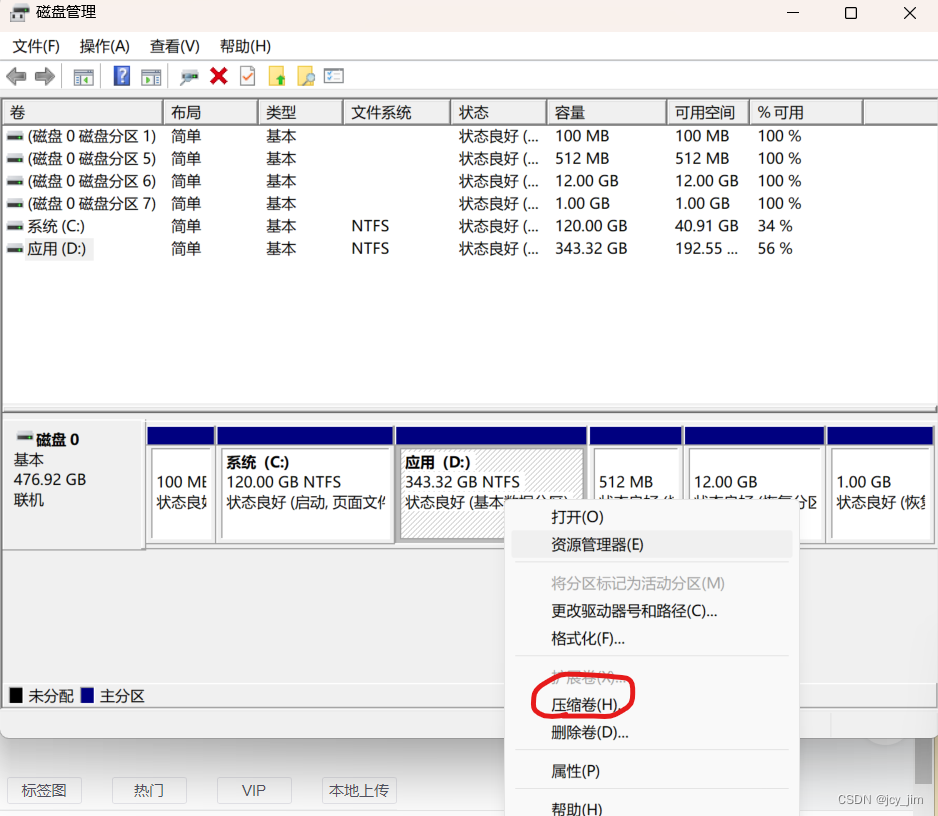Open 属性(P) from the context menu
Screen dimensions: 938x816
coord(652,771)
